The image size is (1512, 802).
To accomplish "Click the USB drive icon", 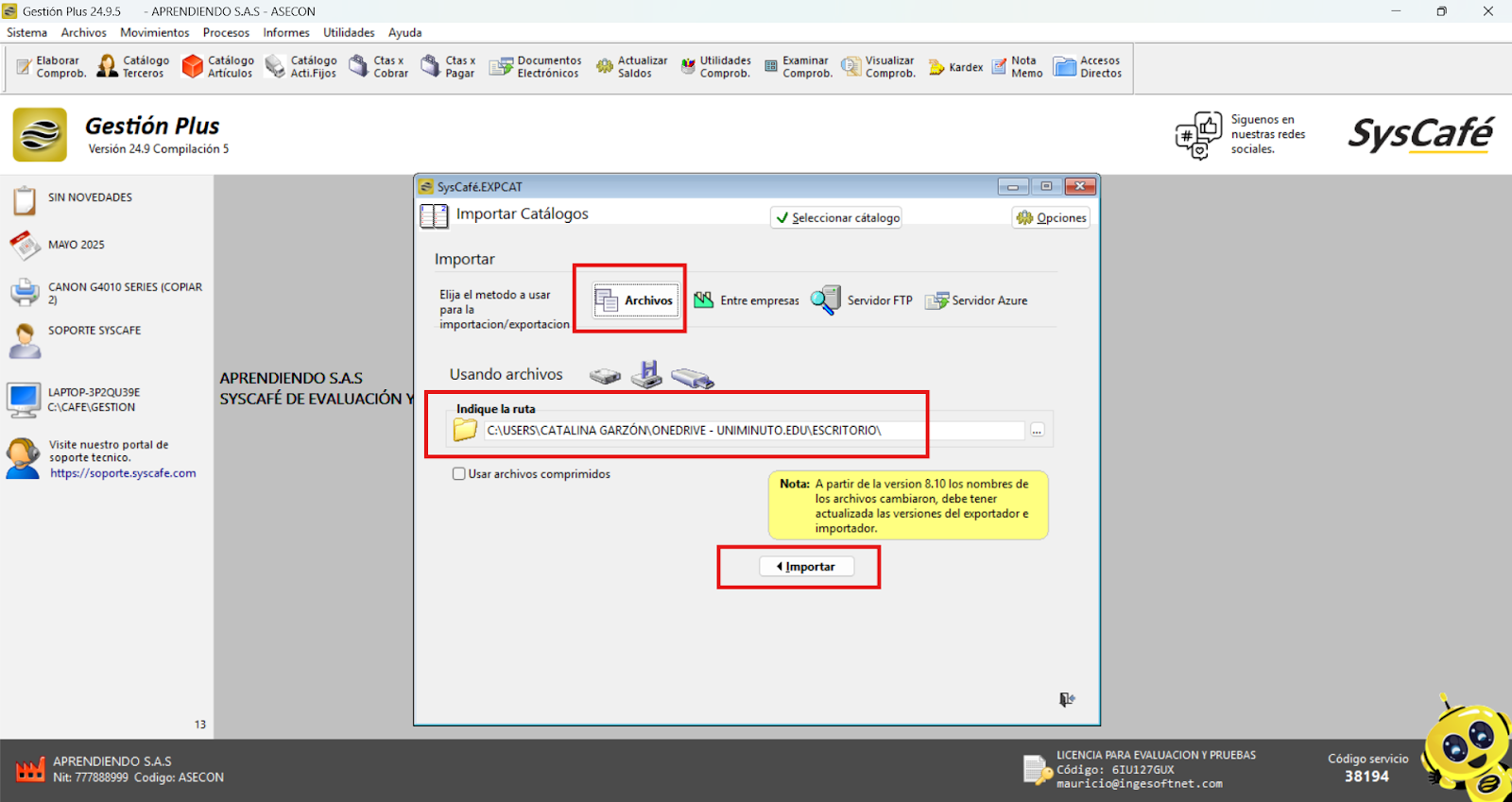I will [693, 377].
